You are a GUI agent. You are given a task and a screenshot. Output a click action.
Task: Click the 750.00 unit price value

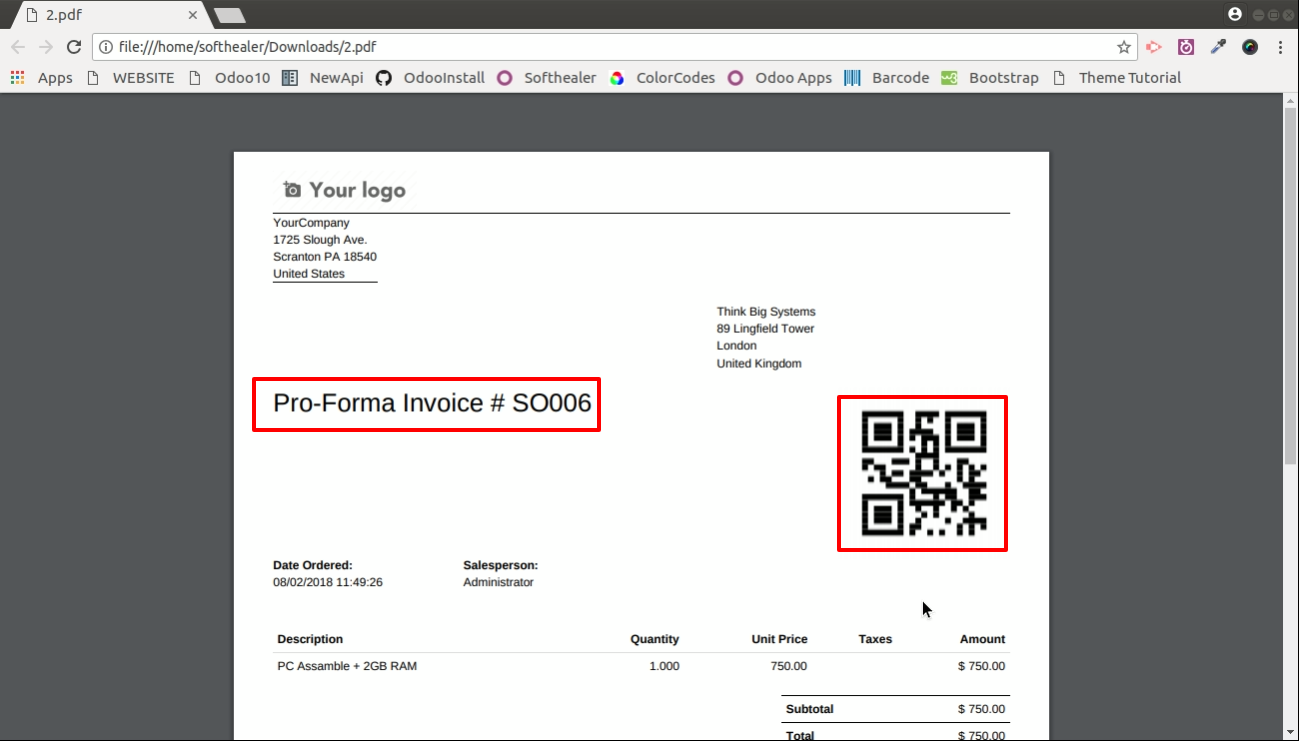[x=789, y=666]
